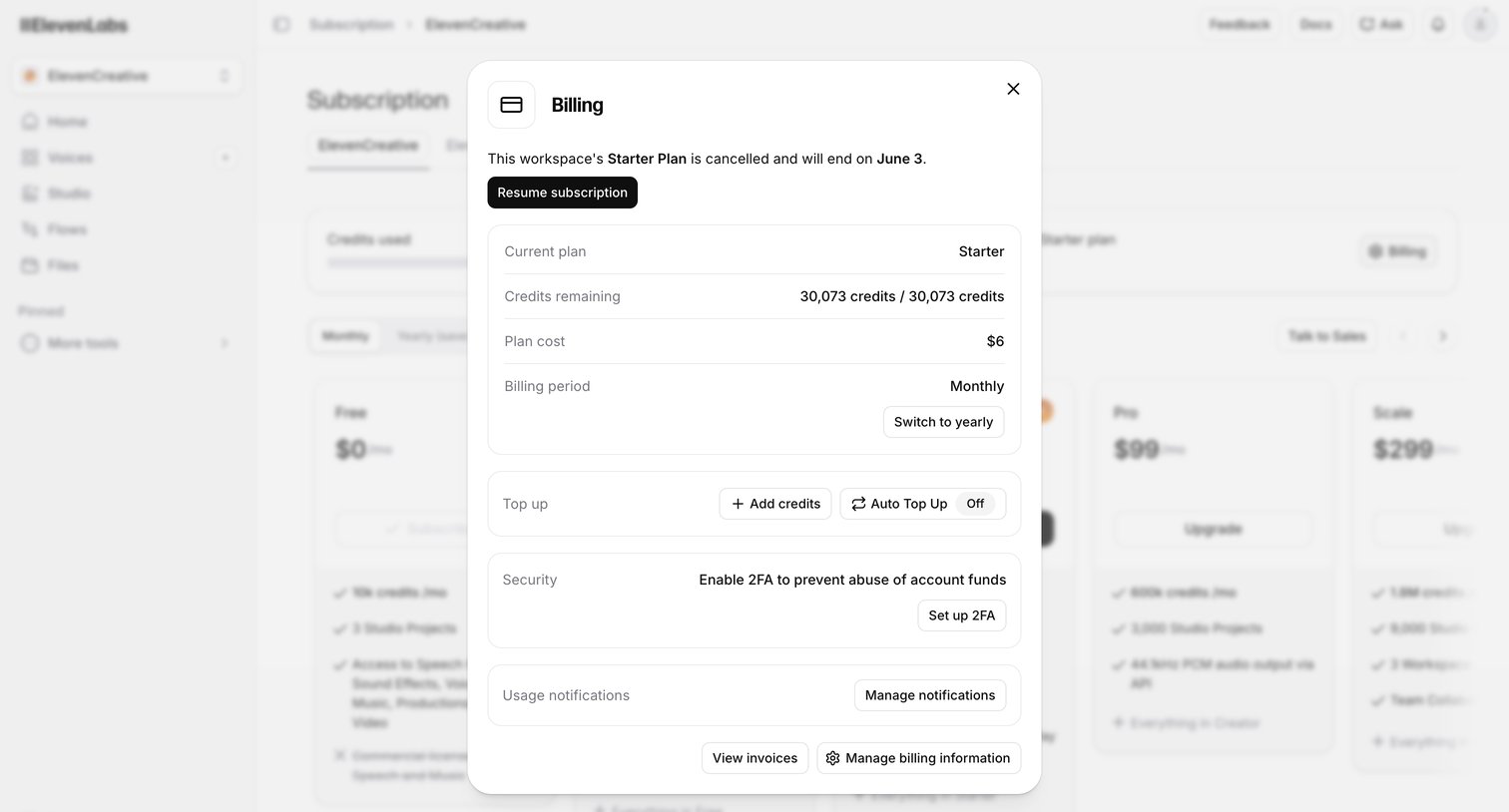Screen dimensions: 1509x812
Task: Open Manage notifications
Action: tap(930, 695)
